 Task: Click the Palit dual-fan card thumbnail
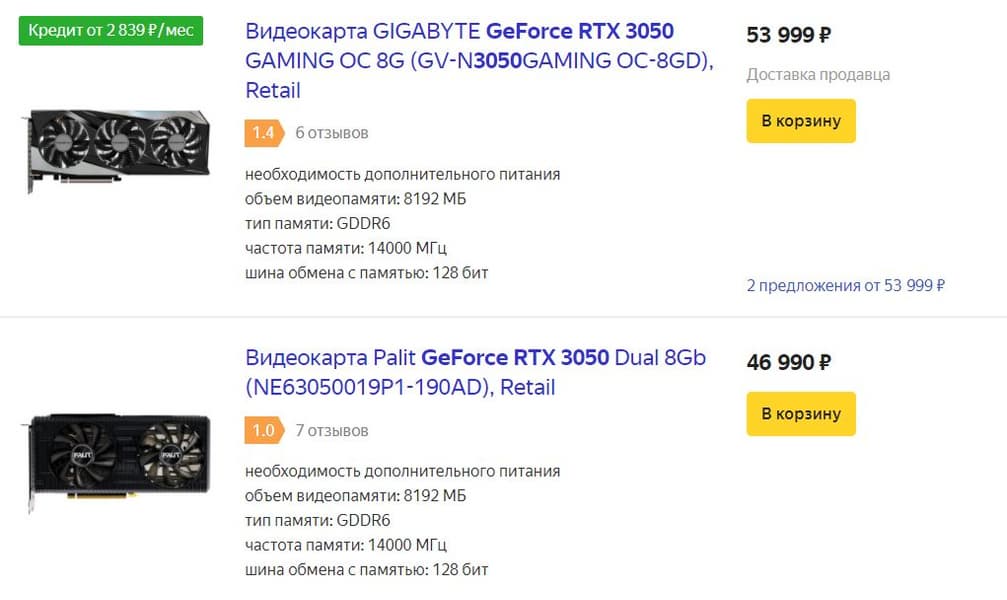pyautogui.click(x=118, y=454)
